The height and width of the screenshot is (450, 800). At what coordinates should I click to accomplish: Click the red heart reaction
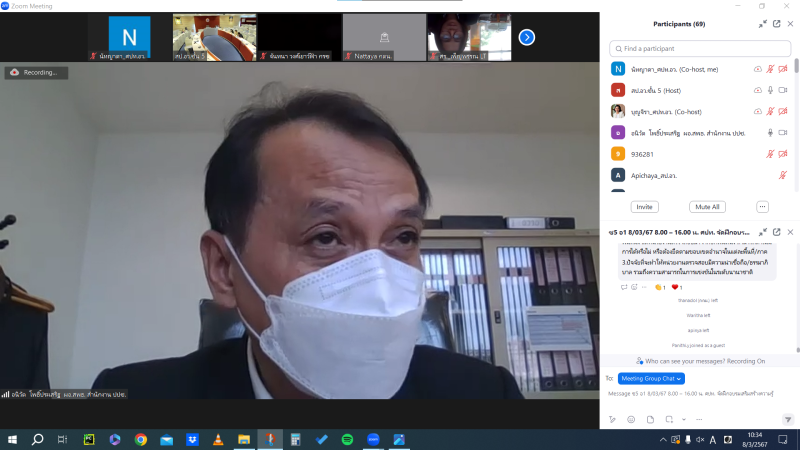point(677,287)
